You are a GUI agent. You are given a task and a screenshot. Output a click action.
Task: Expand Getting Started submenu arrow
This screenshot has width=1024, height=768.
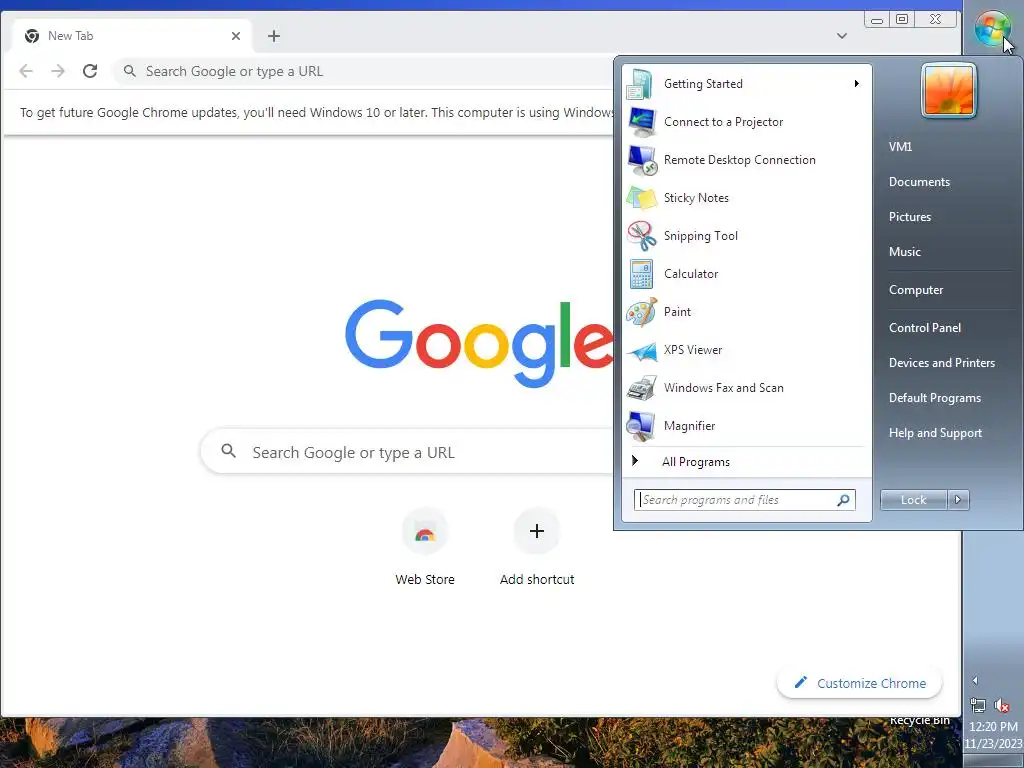click(856, 84)
